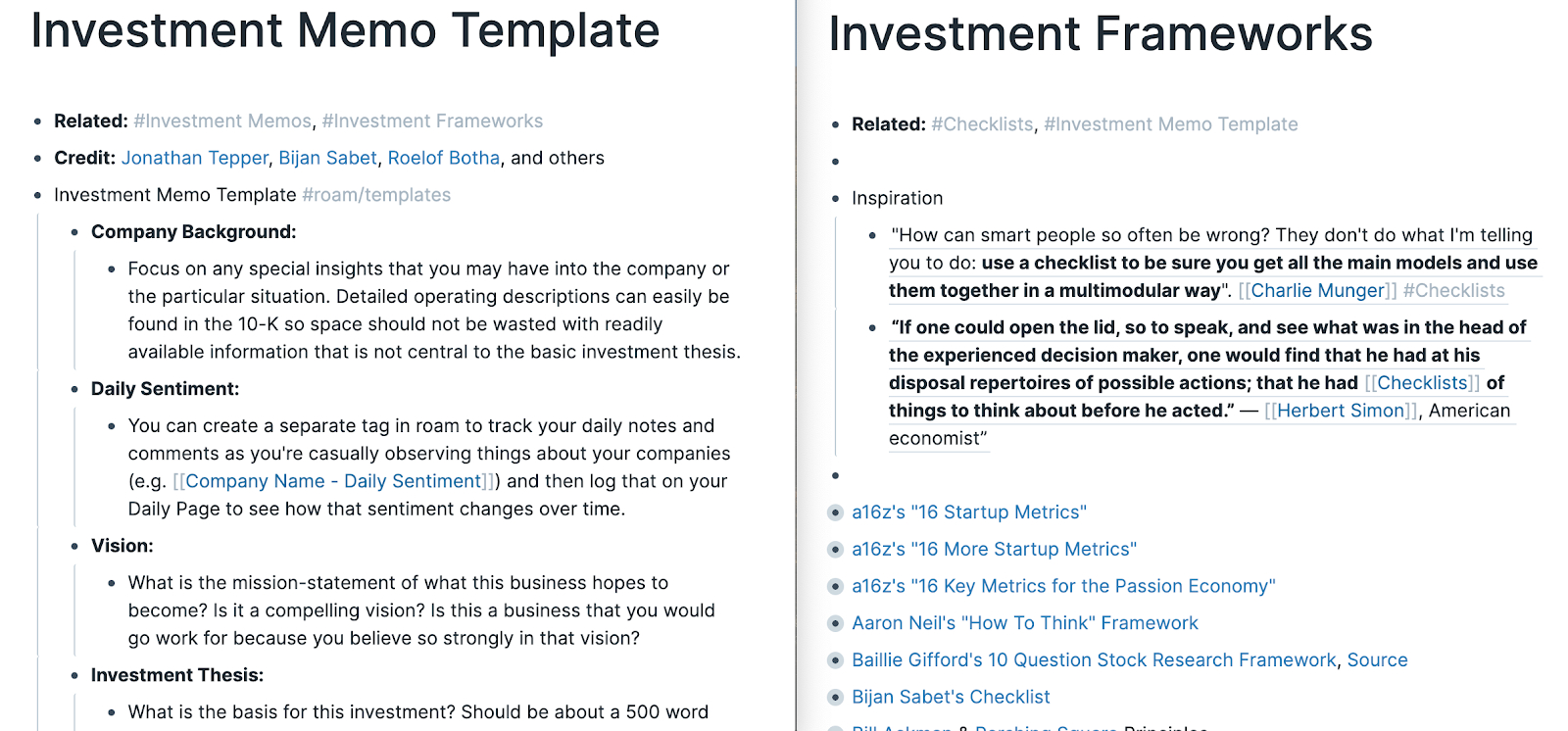The height and width of the screenshot is (731, 1568).
Task: Open a16z's 16 More Startup Metrics link
Action: [x=995, y=550]
